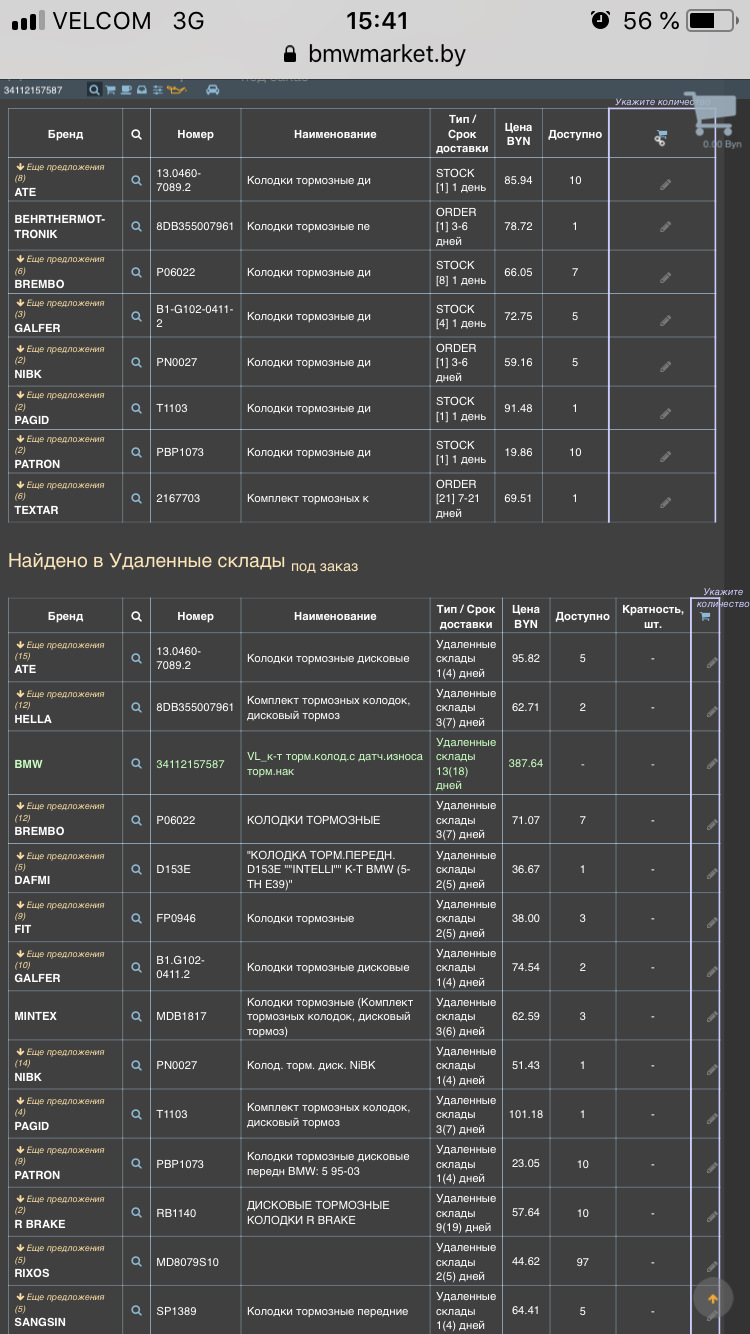Image resolution: width=750 pixels, height=1334 pixels.
Task: Click 'Доступно' header in first table
Action: 575,134
